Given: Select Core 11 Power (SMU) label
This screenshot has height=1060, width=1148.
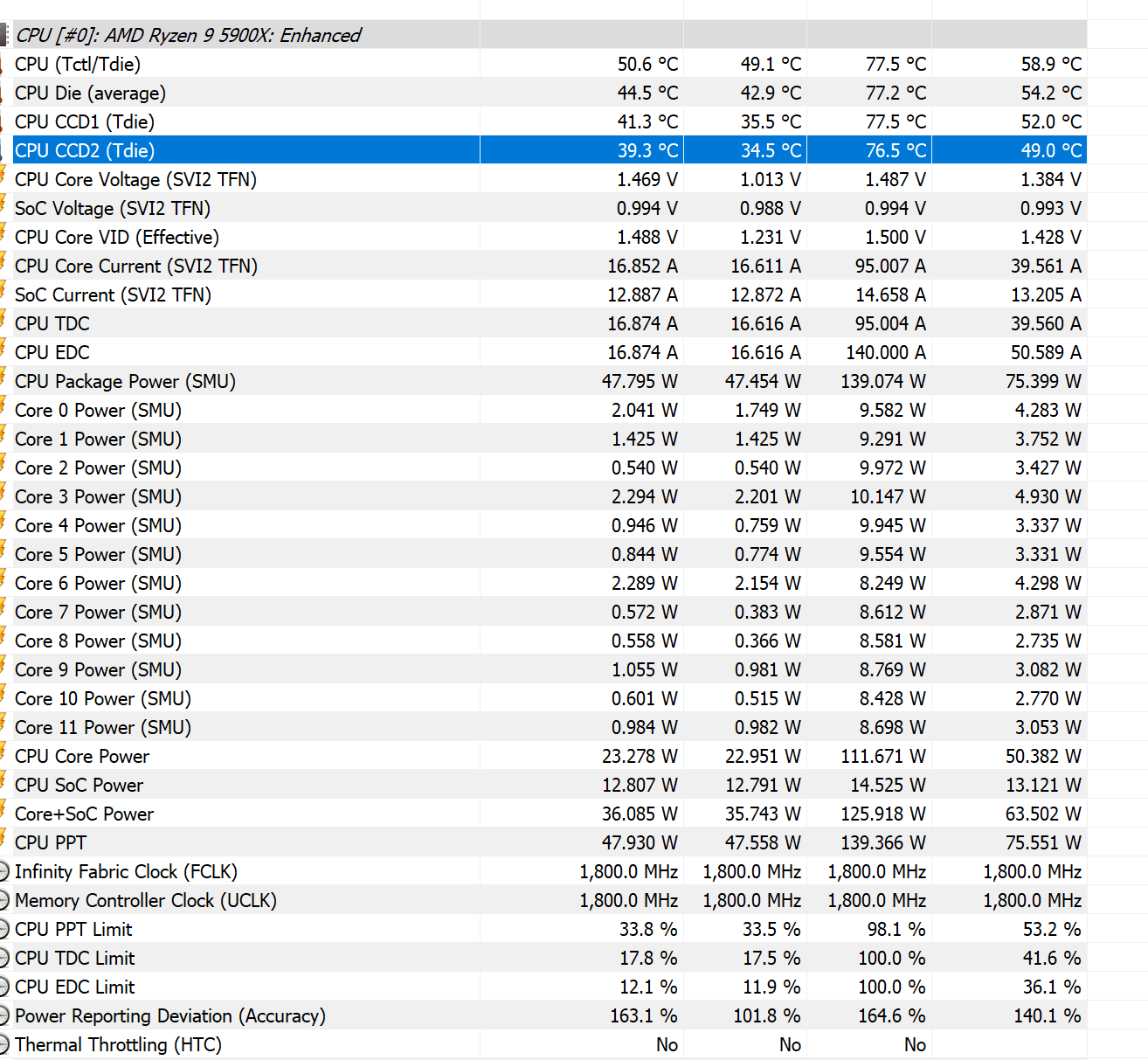Looking at the screenshot, I should tap(103, 727).
